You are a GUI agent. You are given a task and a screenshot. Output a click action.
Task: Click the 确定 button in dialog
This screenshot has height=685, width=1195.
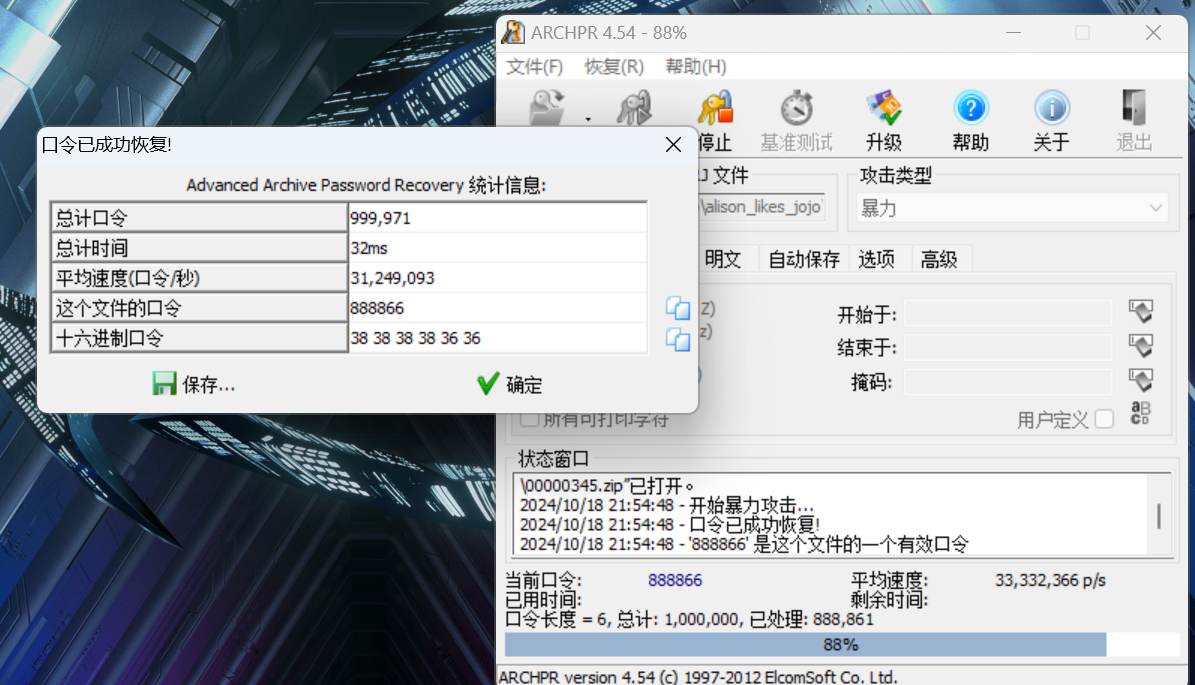coord(510,384)
